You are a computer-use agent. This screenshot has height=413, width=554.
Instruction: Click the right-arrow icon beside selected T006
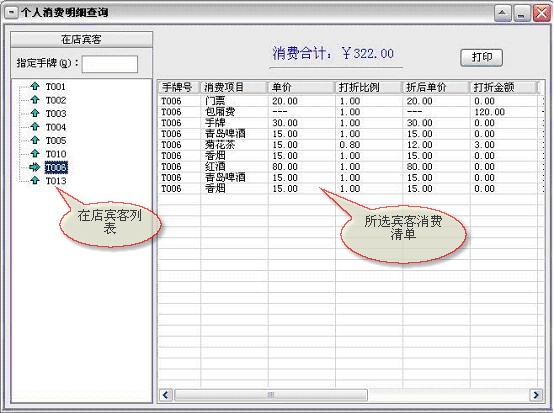35,167
